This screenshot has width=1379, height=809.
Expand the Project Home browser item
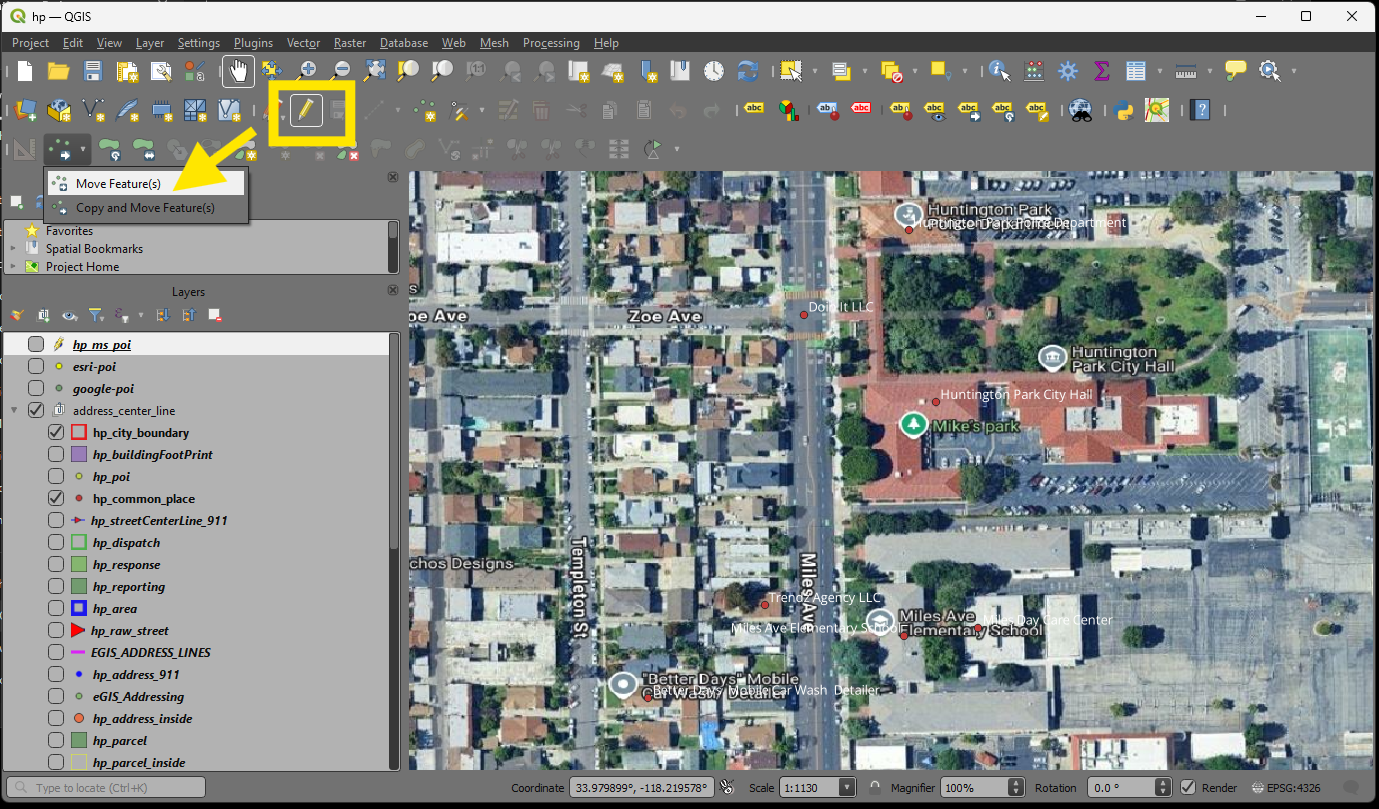pos(13,267)
